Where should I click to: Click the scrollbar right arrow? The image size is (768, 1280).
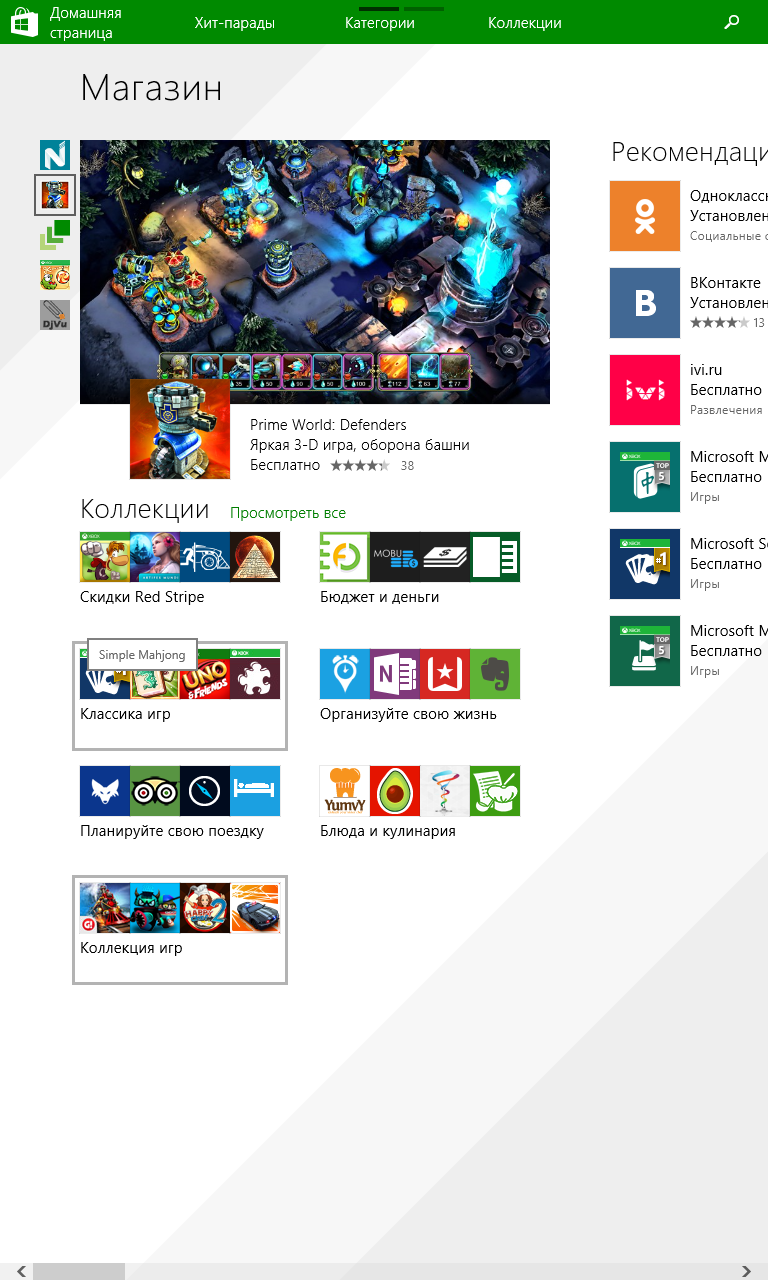[x=746, y=1271]
